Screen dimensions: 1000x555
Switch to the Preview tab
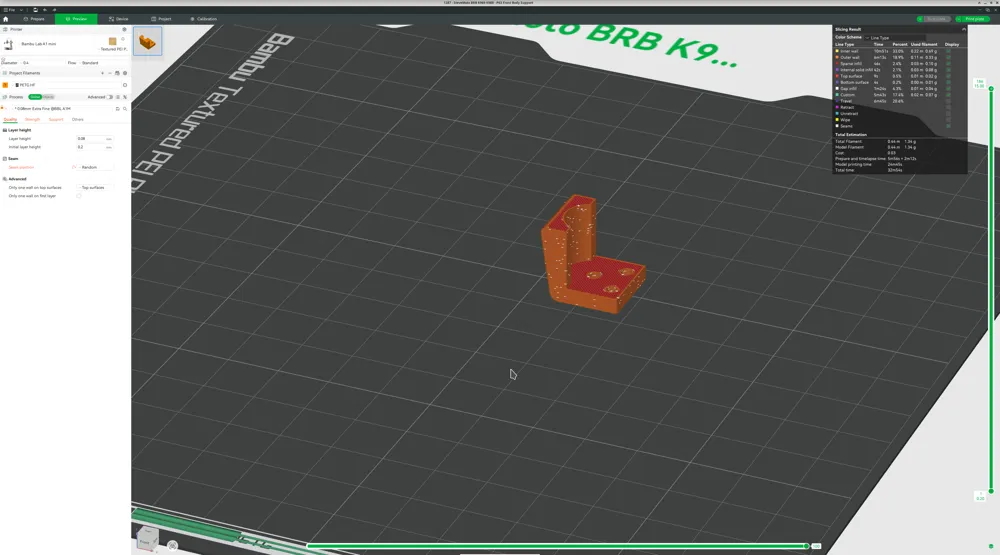[x=76, y=19]
